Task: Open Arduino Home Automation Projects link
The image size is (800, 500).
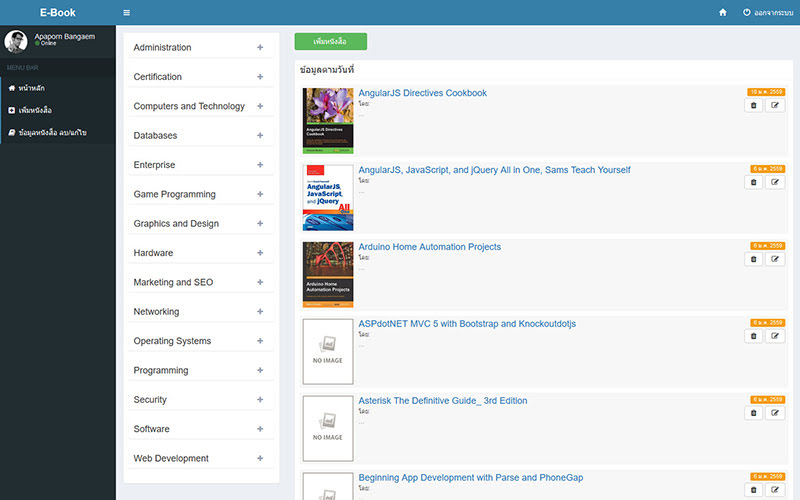Action: (x=430, y=247)
